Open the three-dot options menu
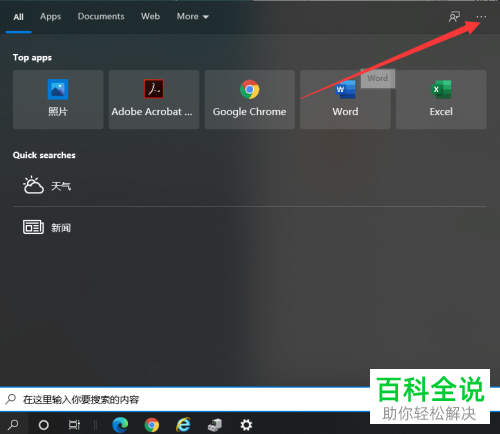The image size is (500, 434). (x=481, y=17)
